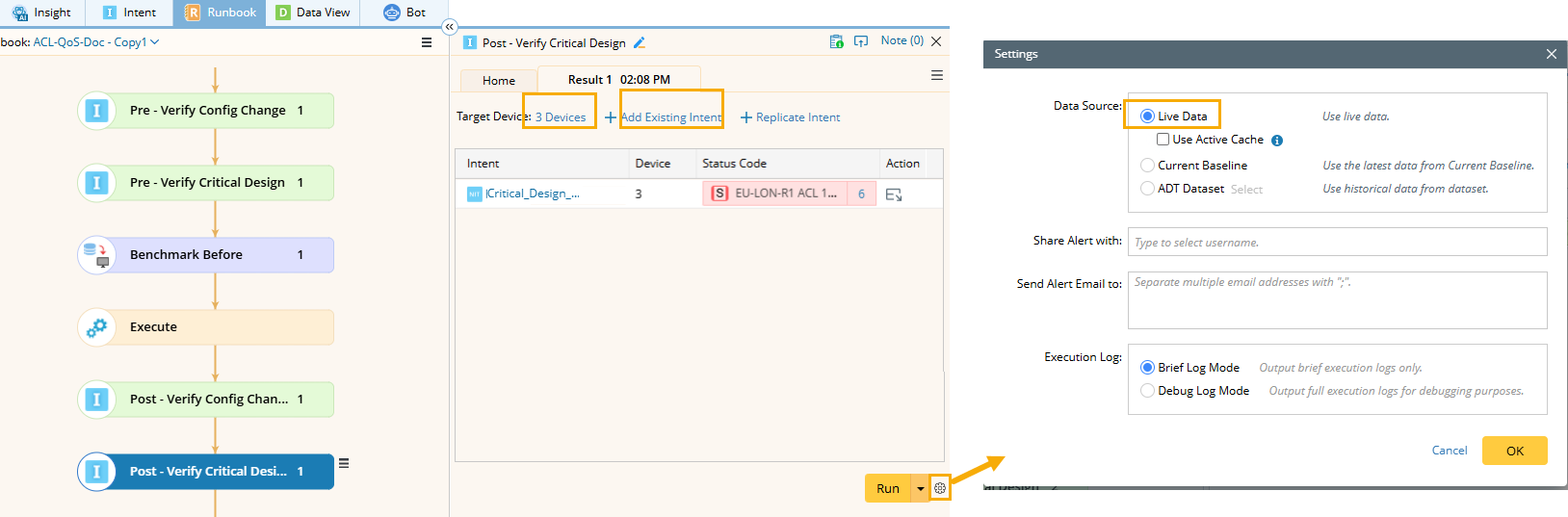Click the export/pop-out icon in the pane header
The image size is (1568, 517).
pyautogui.click(x=861, y=41)
